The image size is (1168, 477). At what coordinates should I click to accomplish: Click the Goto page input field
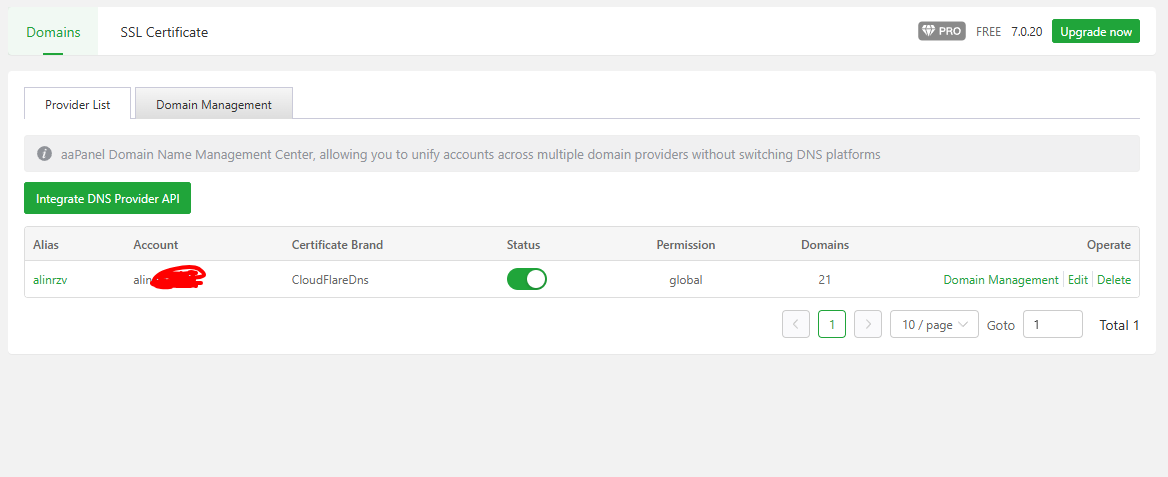[x=1052, y=324]
